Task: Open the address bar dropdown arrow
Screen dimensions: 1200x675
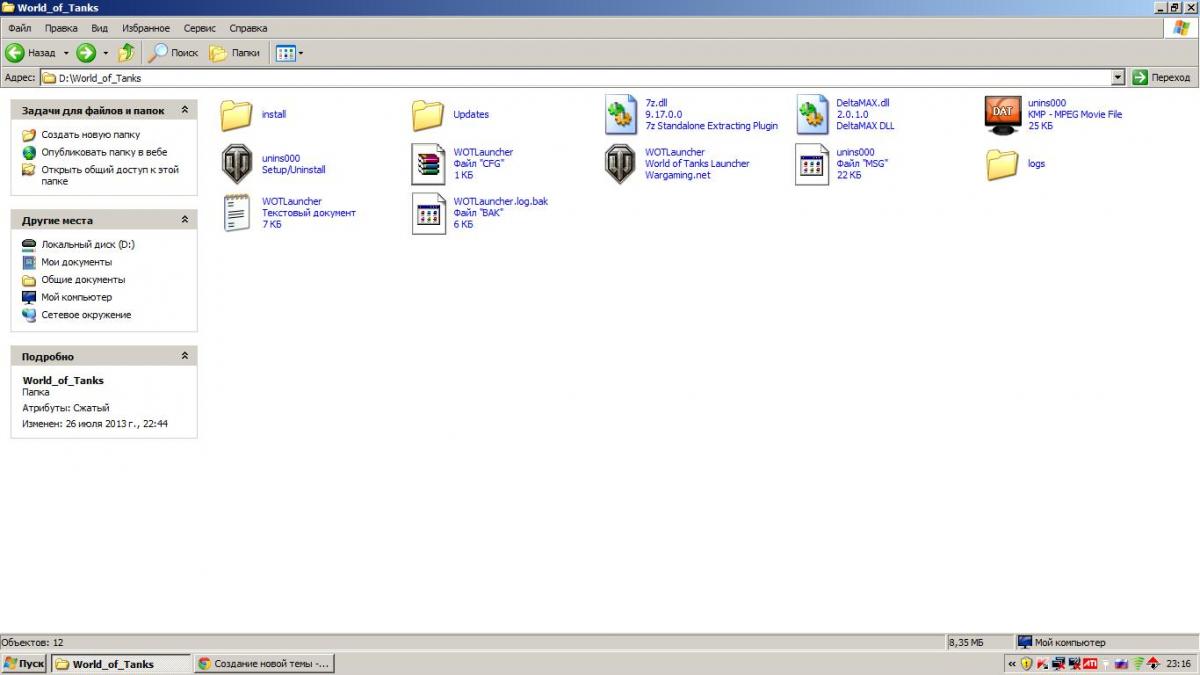Action: coord(1118,77)
